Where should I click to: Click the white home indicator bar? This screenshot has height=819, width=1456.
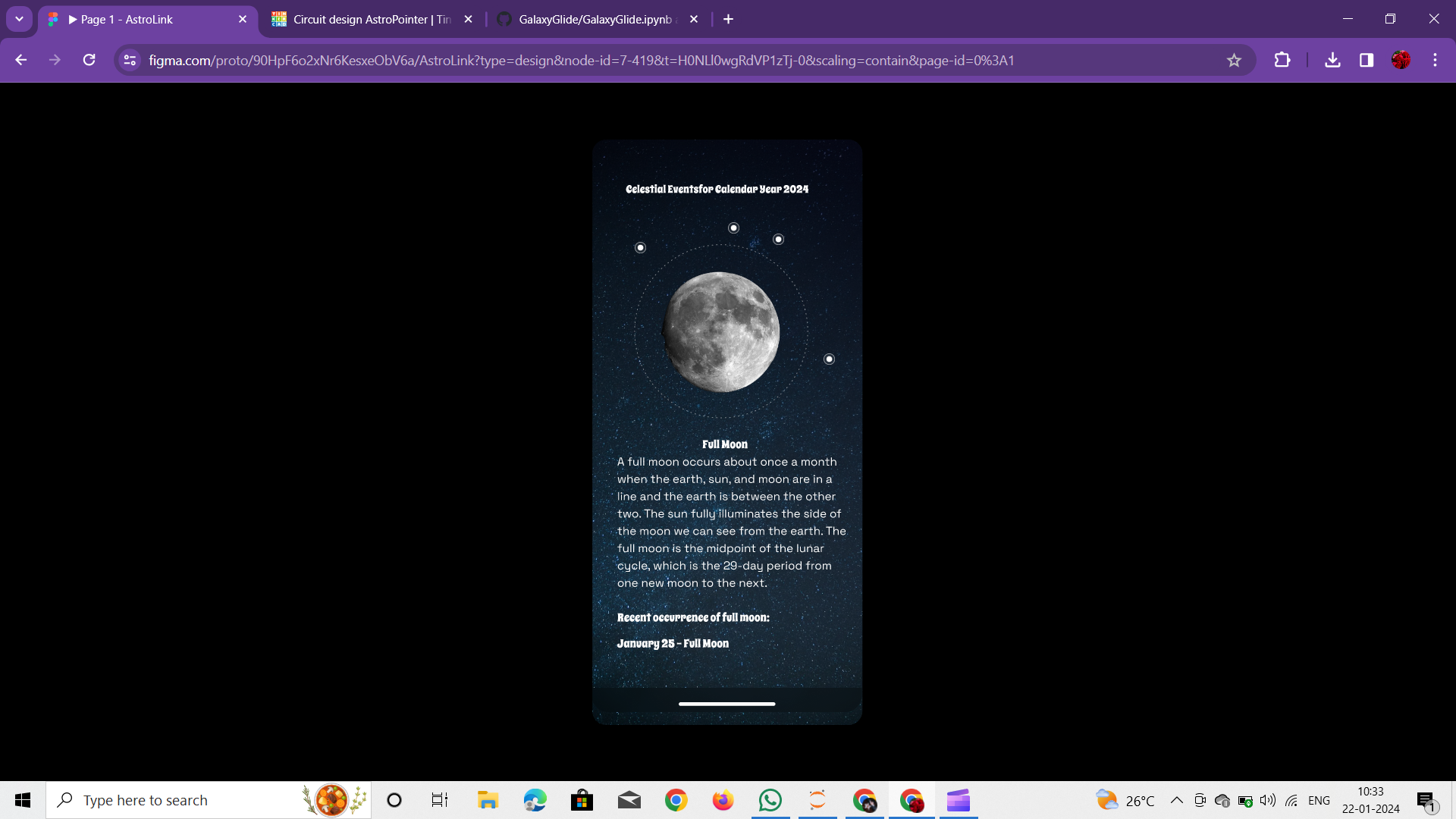tap(726, 704)
